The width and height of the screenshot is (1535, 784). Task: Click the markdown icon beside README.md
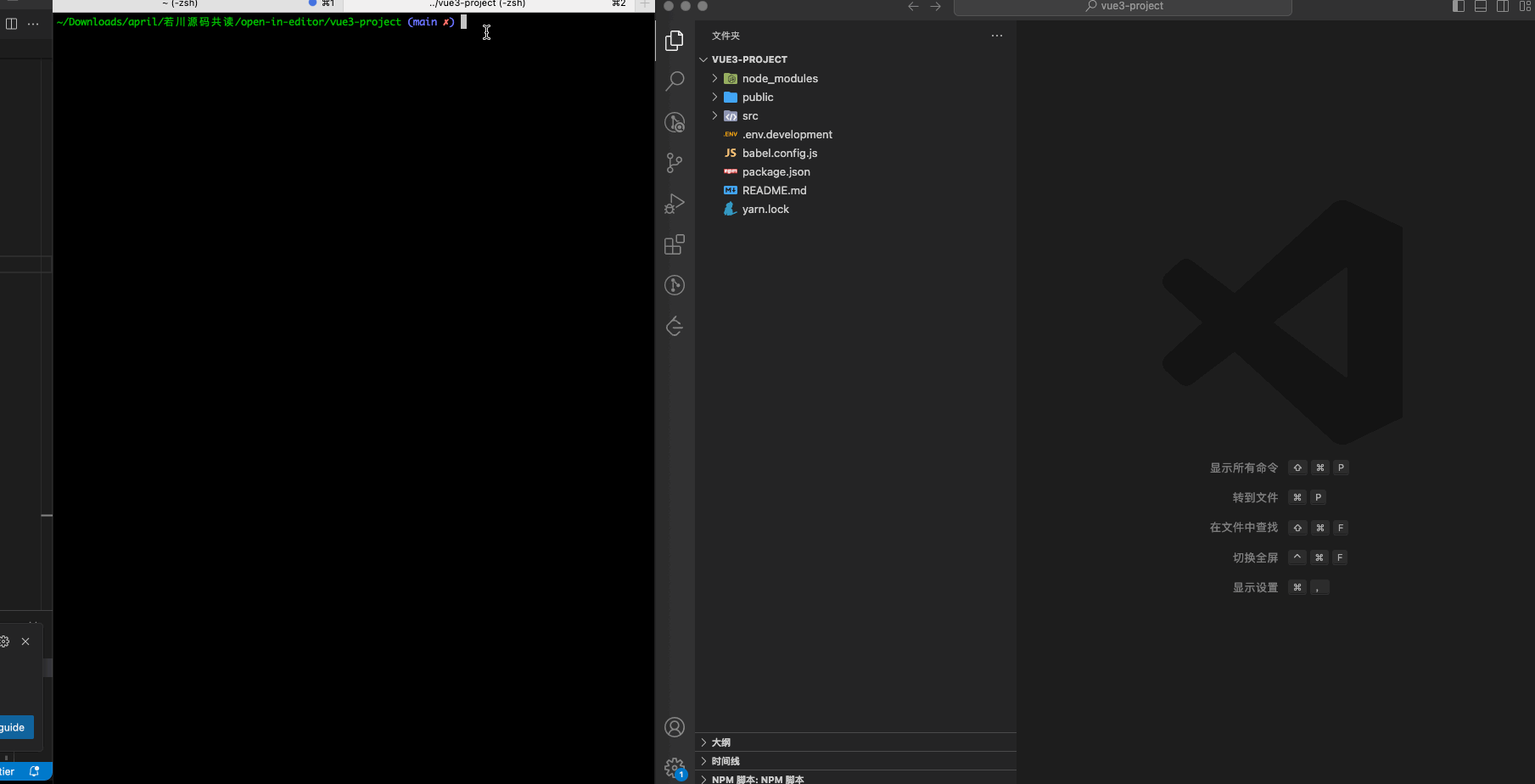731,190
